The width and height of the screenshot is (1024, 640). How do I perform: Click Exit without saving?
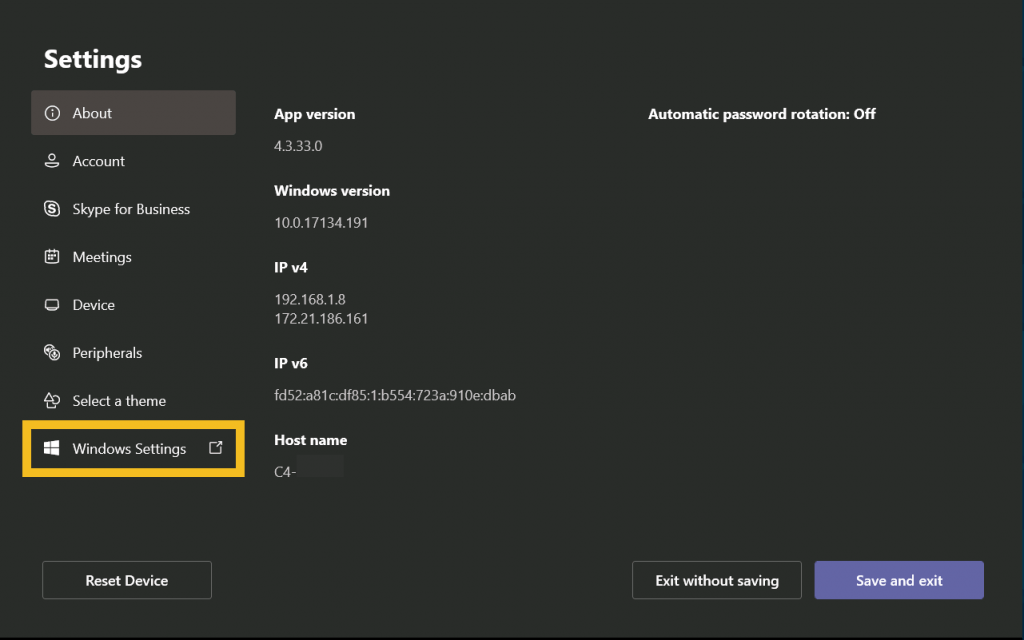[x=716, y=580]
